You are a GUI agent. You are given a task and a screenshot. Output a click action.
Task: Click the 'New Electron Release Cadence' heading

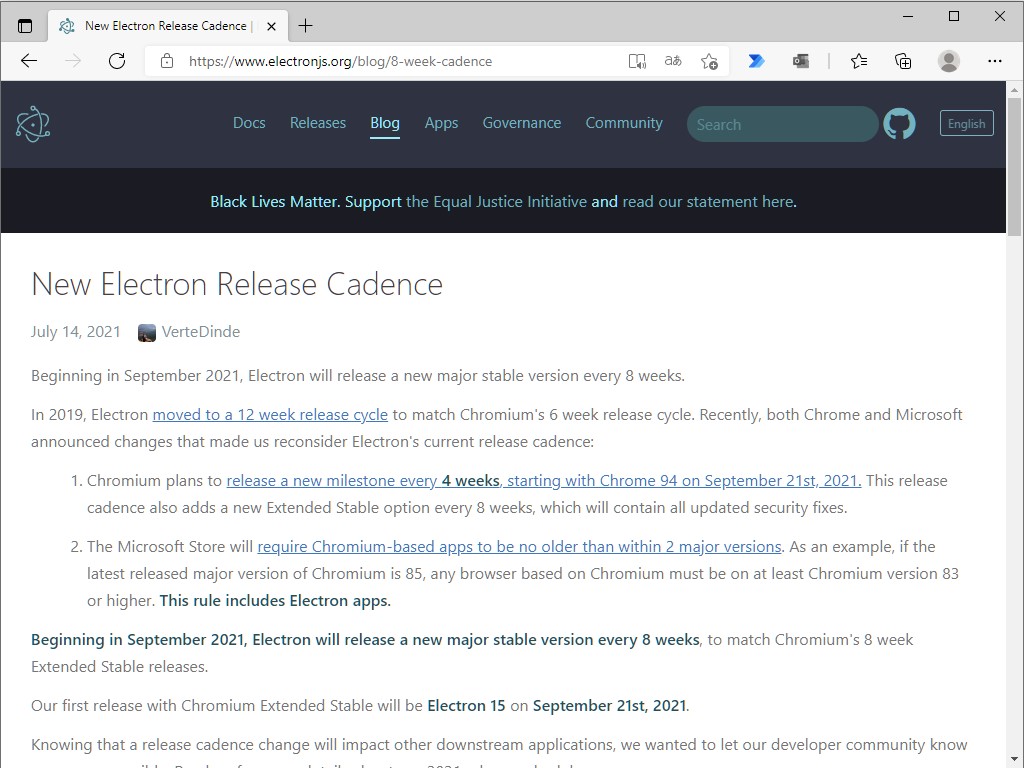pos(237,284)
